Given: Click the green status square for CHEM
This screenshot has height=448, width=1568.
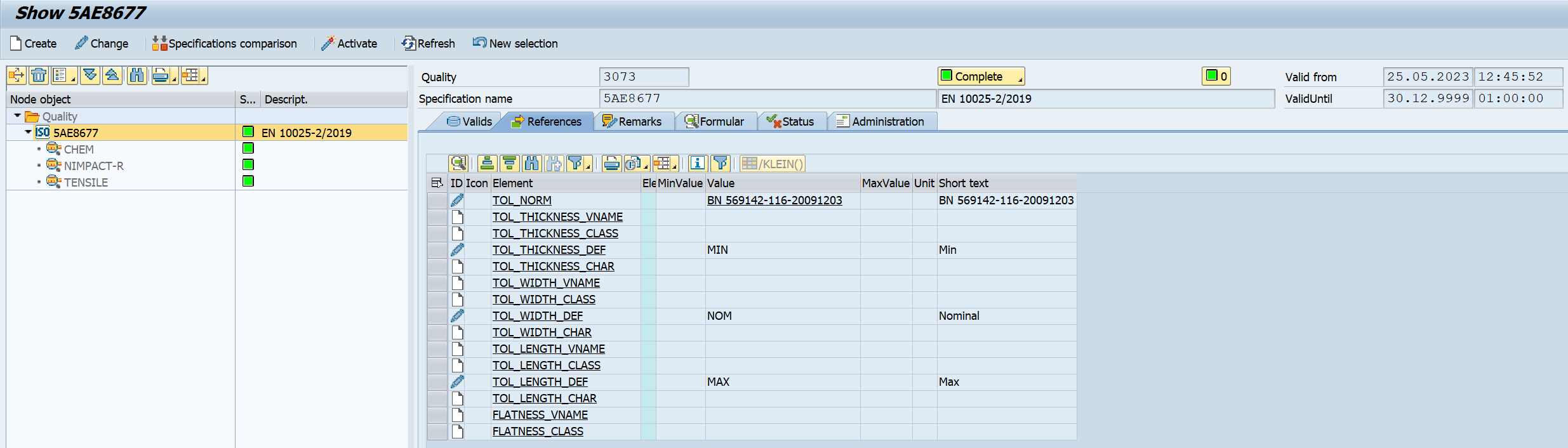Looking at the screenshot, I should pos(248,148).
